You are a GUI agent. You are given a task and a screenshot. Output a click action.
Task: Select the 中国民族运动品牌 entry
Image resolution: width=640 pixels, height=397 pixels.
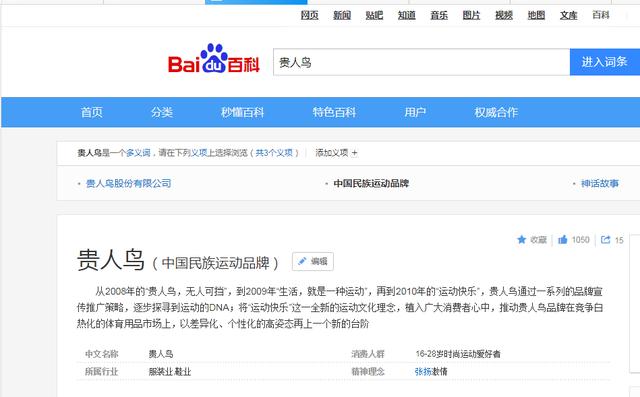point(371,184)
